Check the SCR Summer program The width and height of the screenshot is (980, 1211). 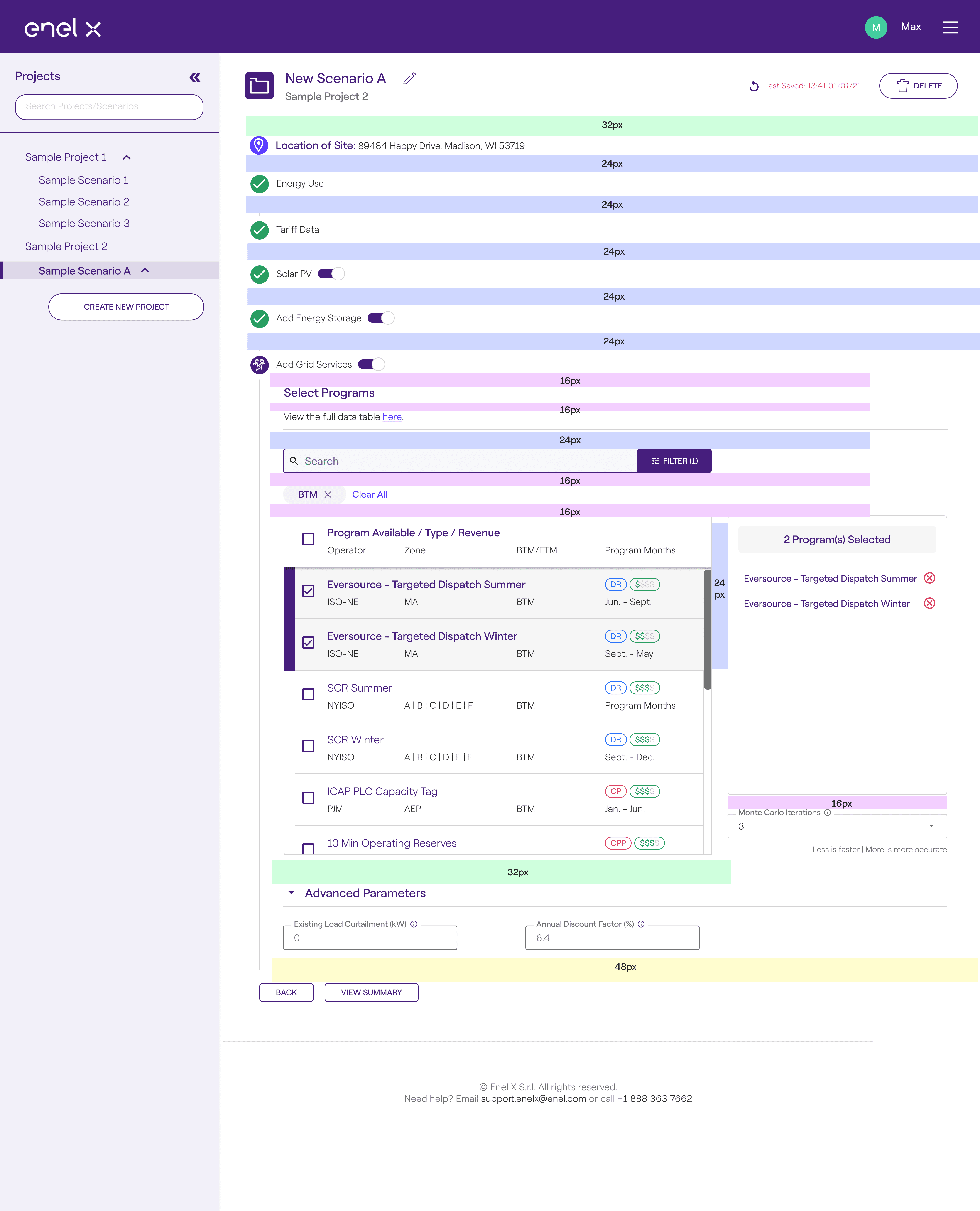[x=308, y=694]
